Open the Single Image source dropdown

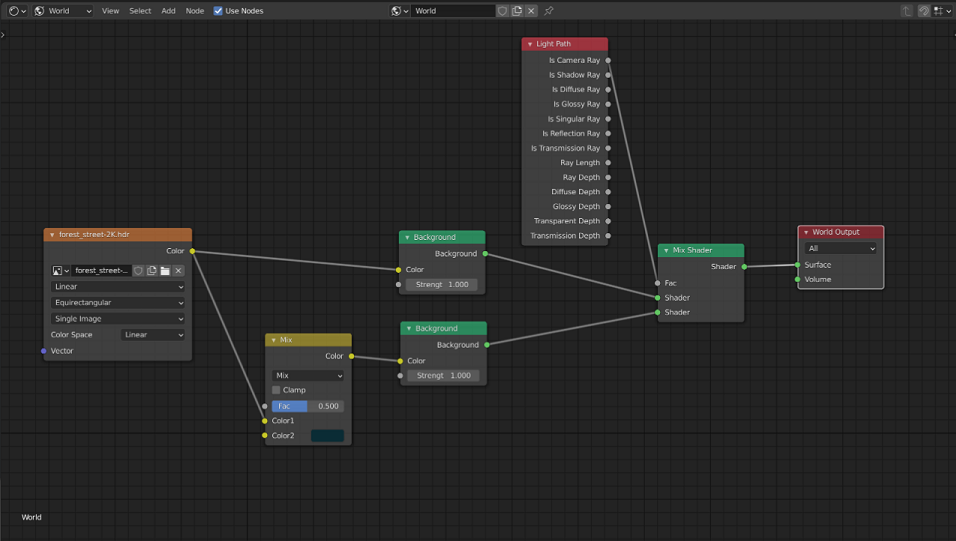118,318
